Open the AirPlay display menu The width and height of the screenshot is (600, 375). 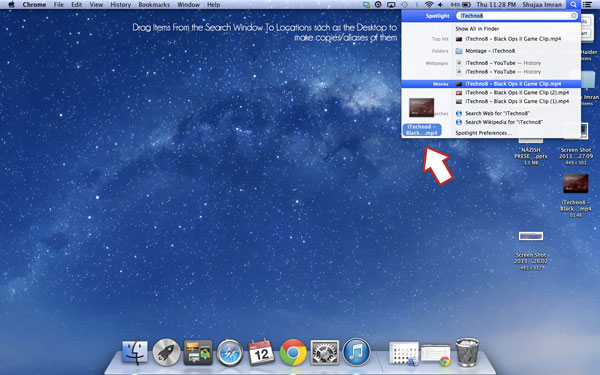391,5
